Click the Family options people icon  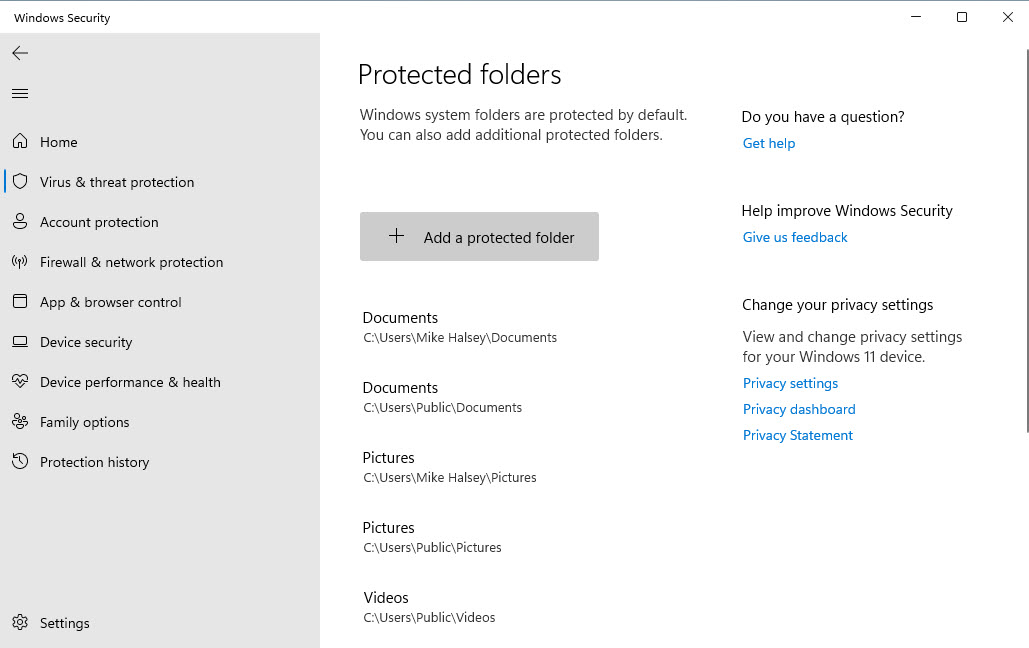click(20, 422)
